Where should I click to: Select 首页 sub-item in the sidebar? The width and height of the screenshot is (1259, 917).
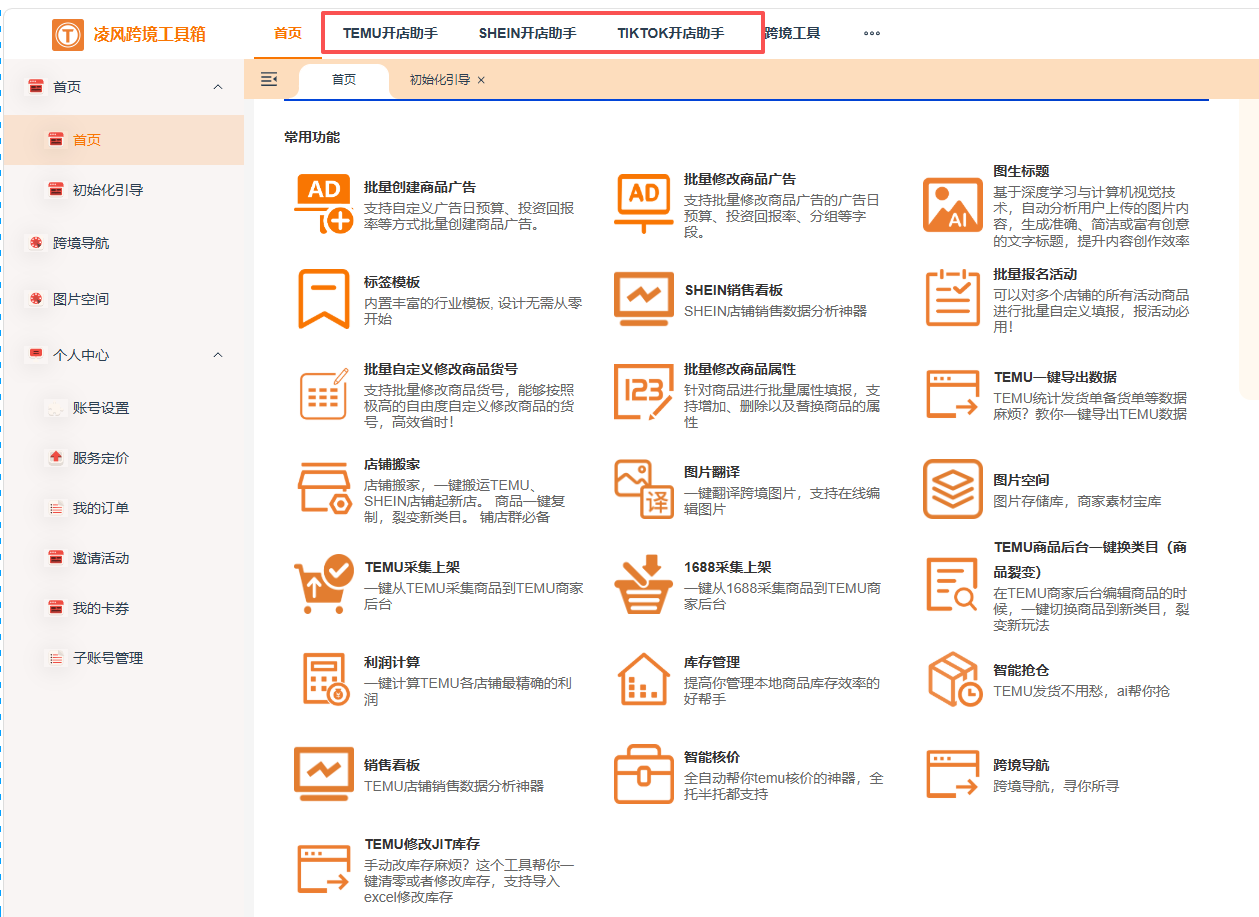[x=124, y=140]
